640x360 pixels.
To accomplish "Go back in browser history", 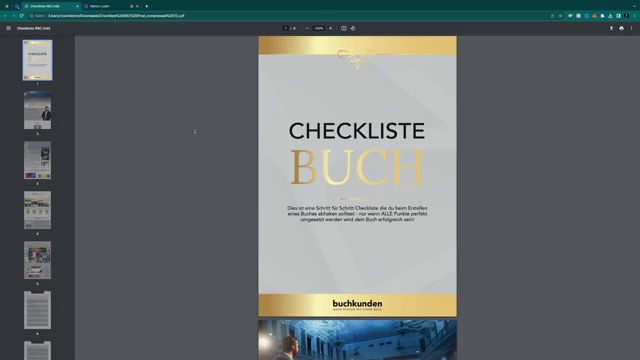I will click(x=5, y=16).
